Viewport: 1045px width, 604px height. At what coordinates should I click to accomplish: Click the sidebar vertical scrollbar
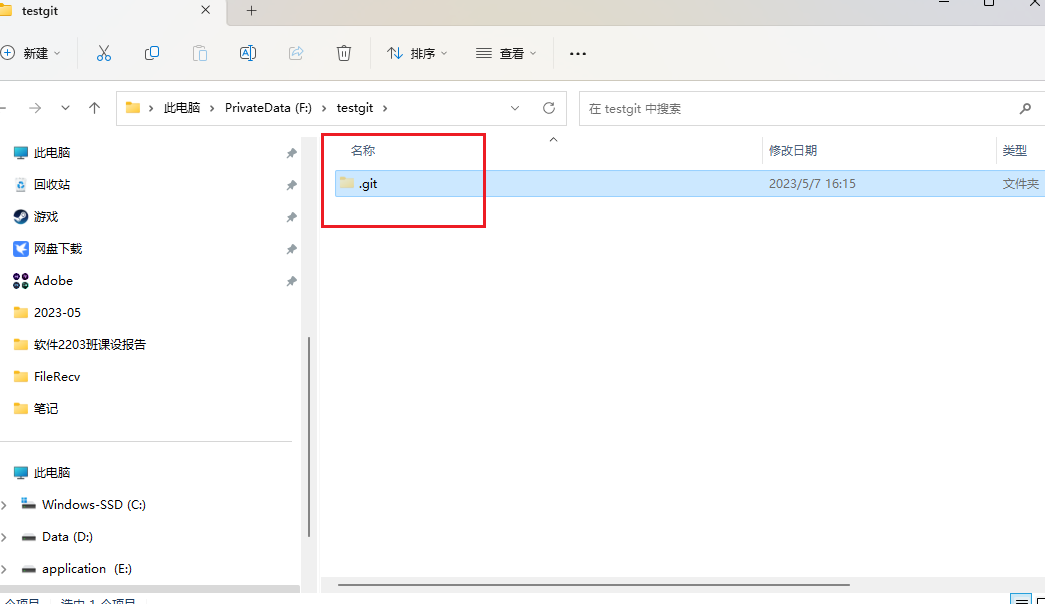pyautogui.click(x=309, y=437)
